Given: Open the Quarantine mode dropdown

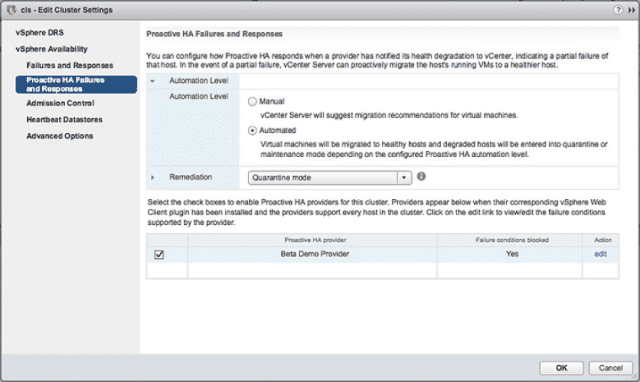Looking at the screenshot, I should point(330,178).
